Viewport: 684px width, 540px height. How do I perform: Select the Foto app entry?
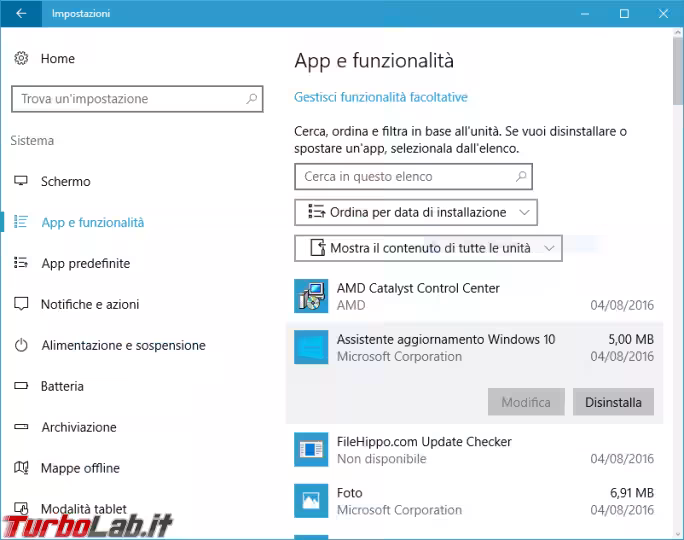coord(474,500)
